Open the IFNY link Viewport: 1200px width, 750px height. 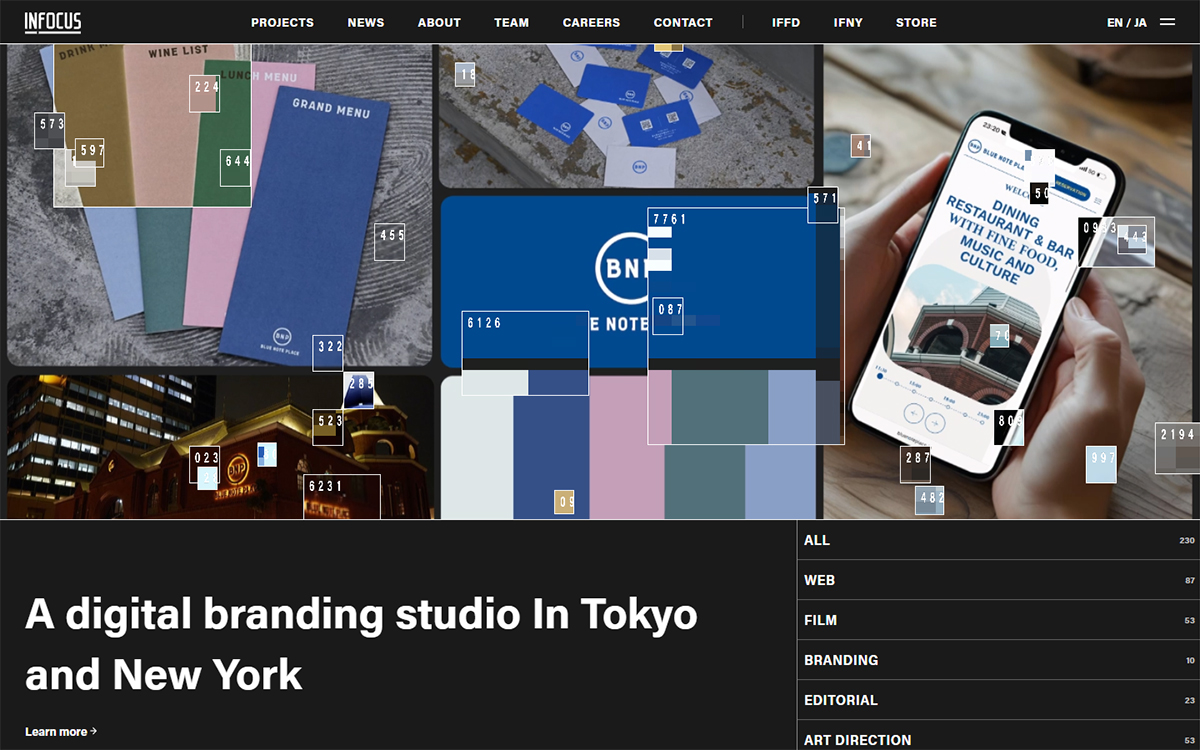point(848,22)
